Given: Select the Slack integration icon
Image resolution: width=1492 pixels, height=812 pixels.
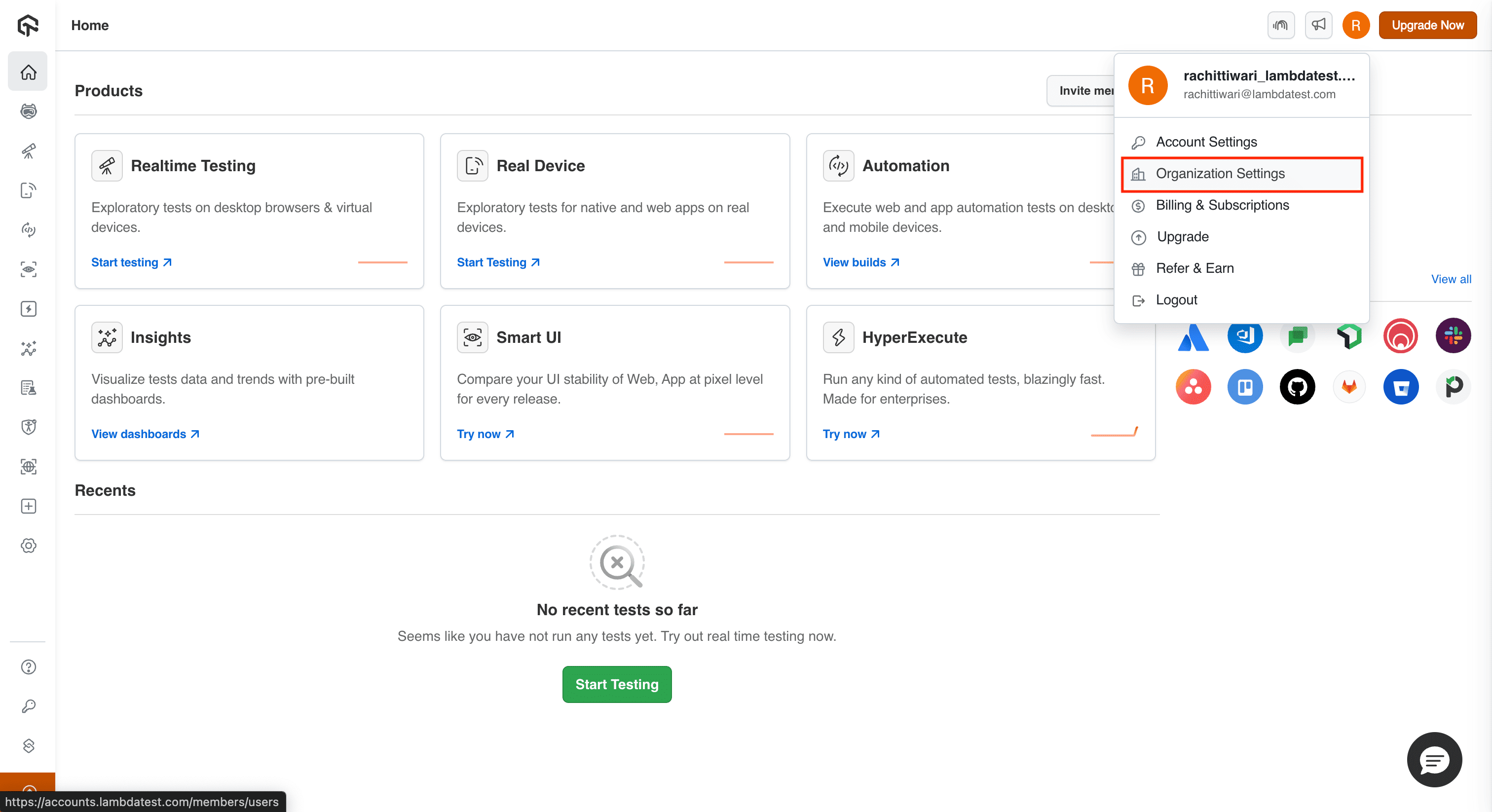Looking at the screenshot, I should [1453, 335].
